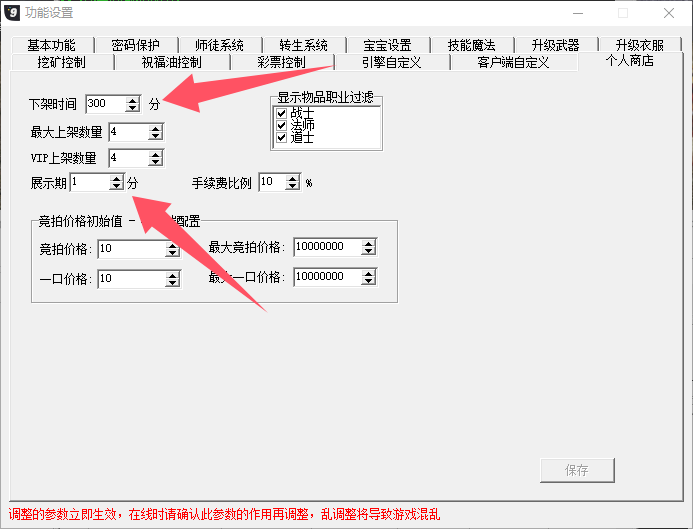Increase 下架时间 with the up arrow
693x529 pixels.
click(132, 101)
